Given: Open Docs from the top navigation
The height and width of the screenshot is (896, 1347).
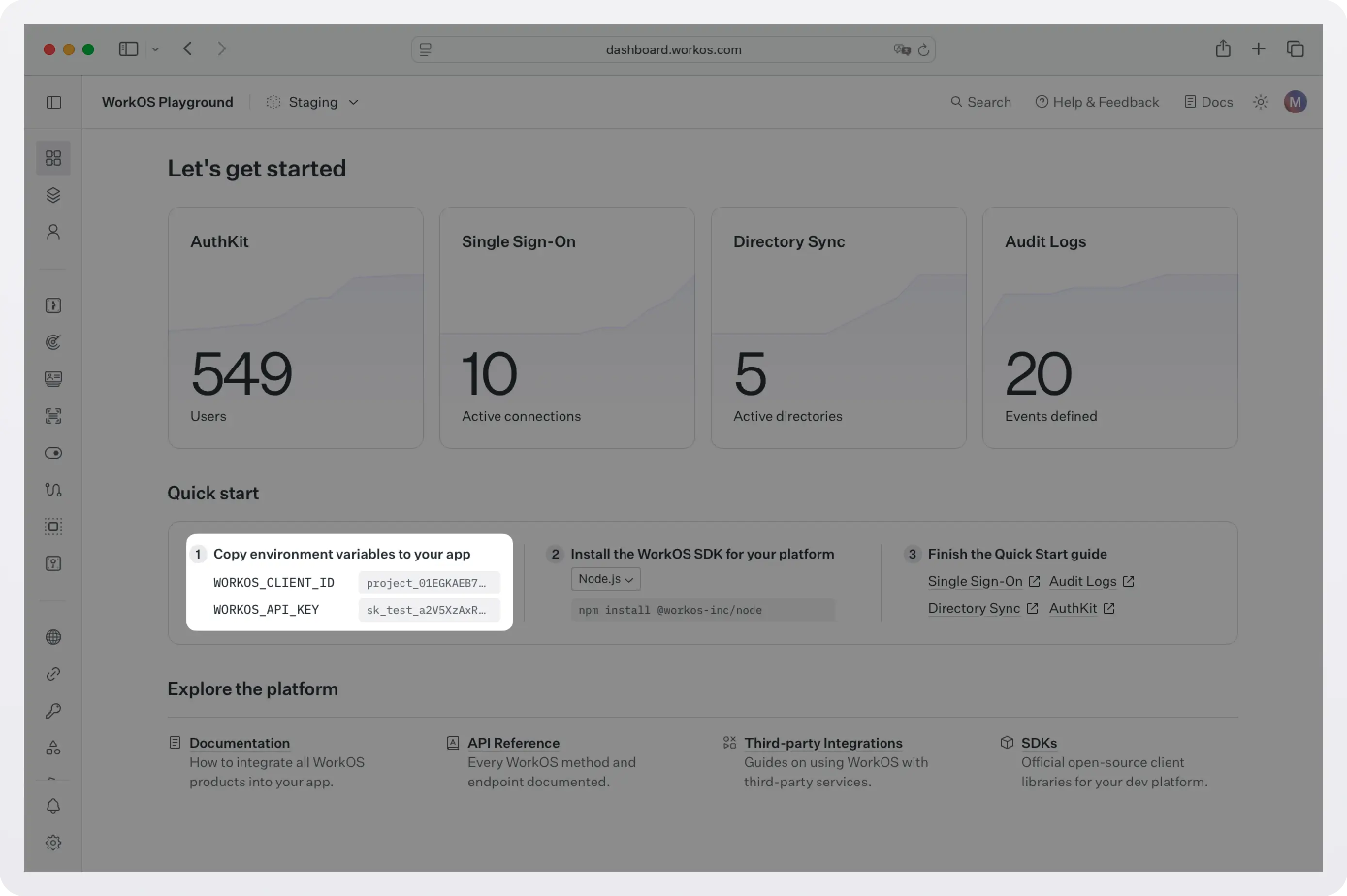Looking at the screenshot, I should click(1208, 102).
